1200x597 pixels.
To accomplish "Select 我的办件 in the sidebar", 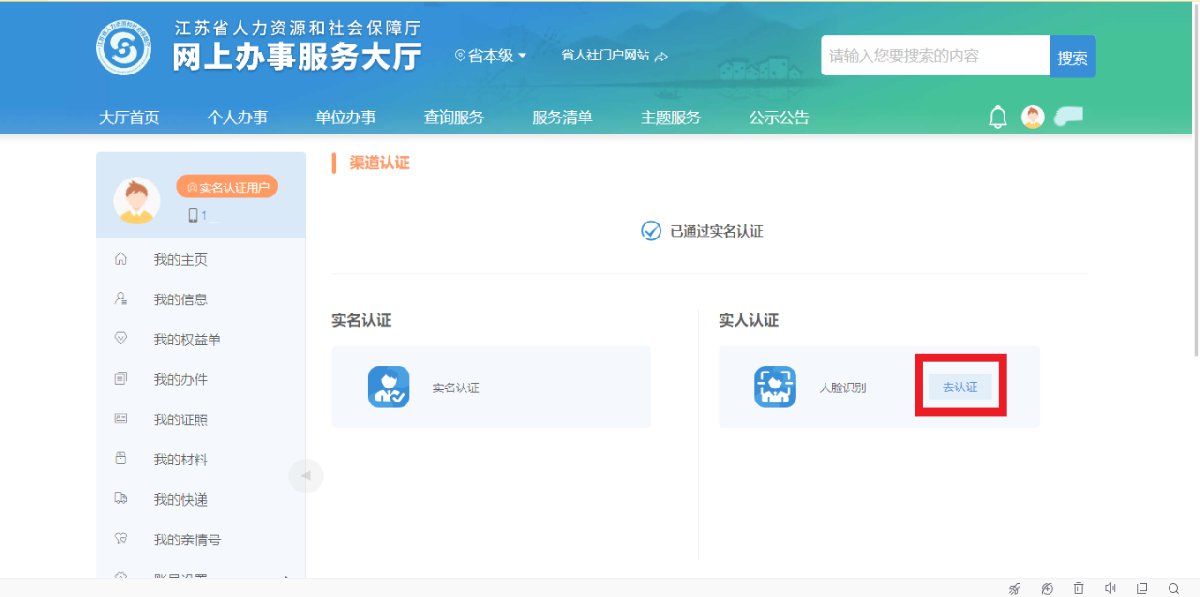I will [180, 380].
